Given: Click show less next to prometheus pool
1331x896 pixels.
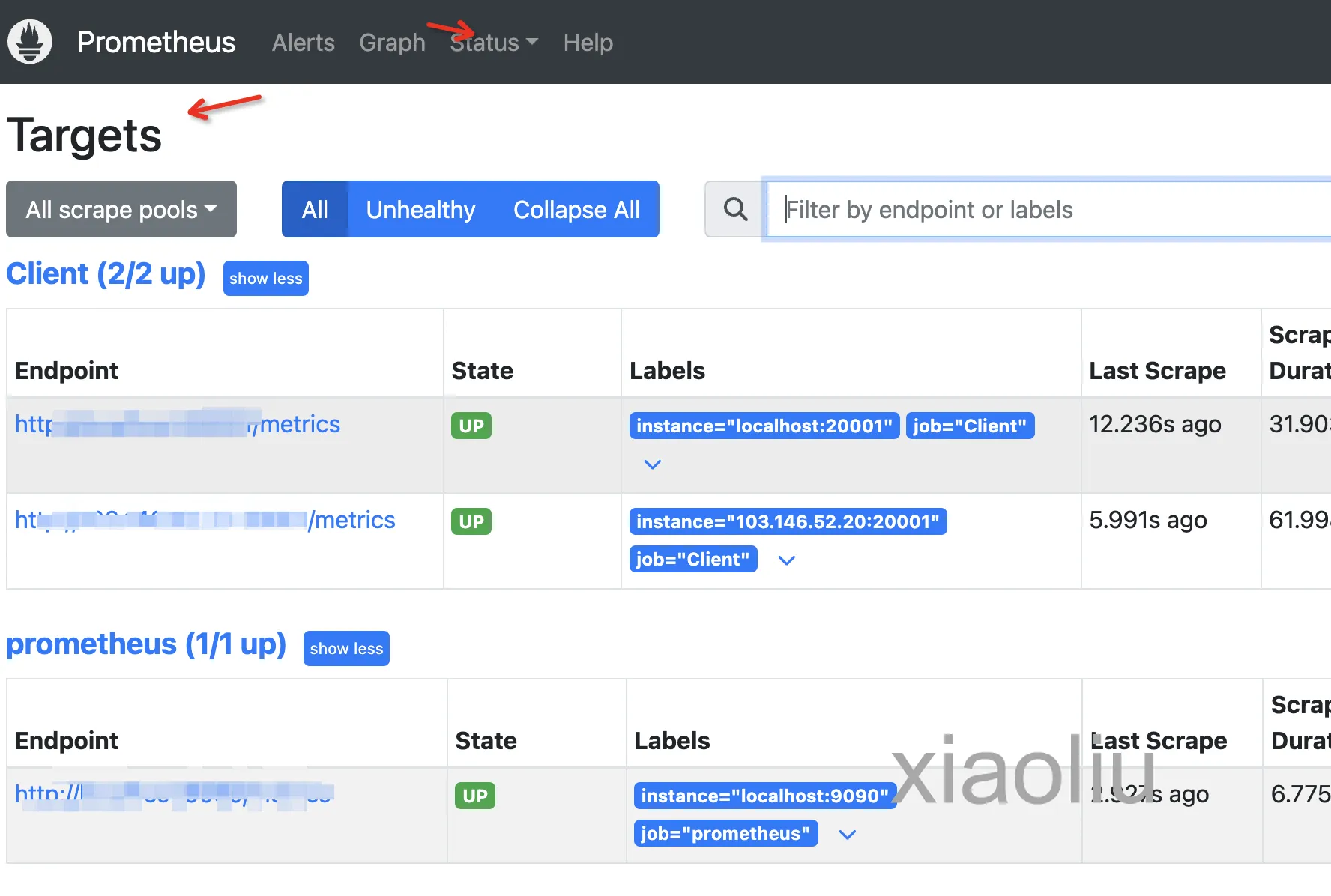Looking at the screenshot, I should coord(346,648).
